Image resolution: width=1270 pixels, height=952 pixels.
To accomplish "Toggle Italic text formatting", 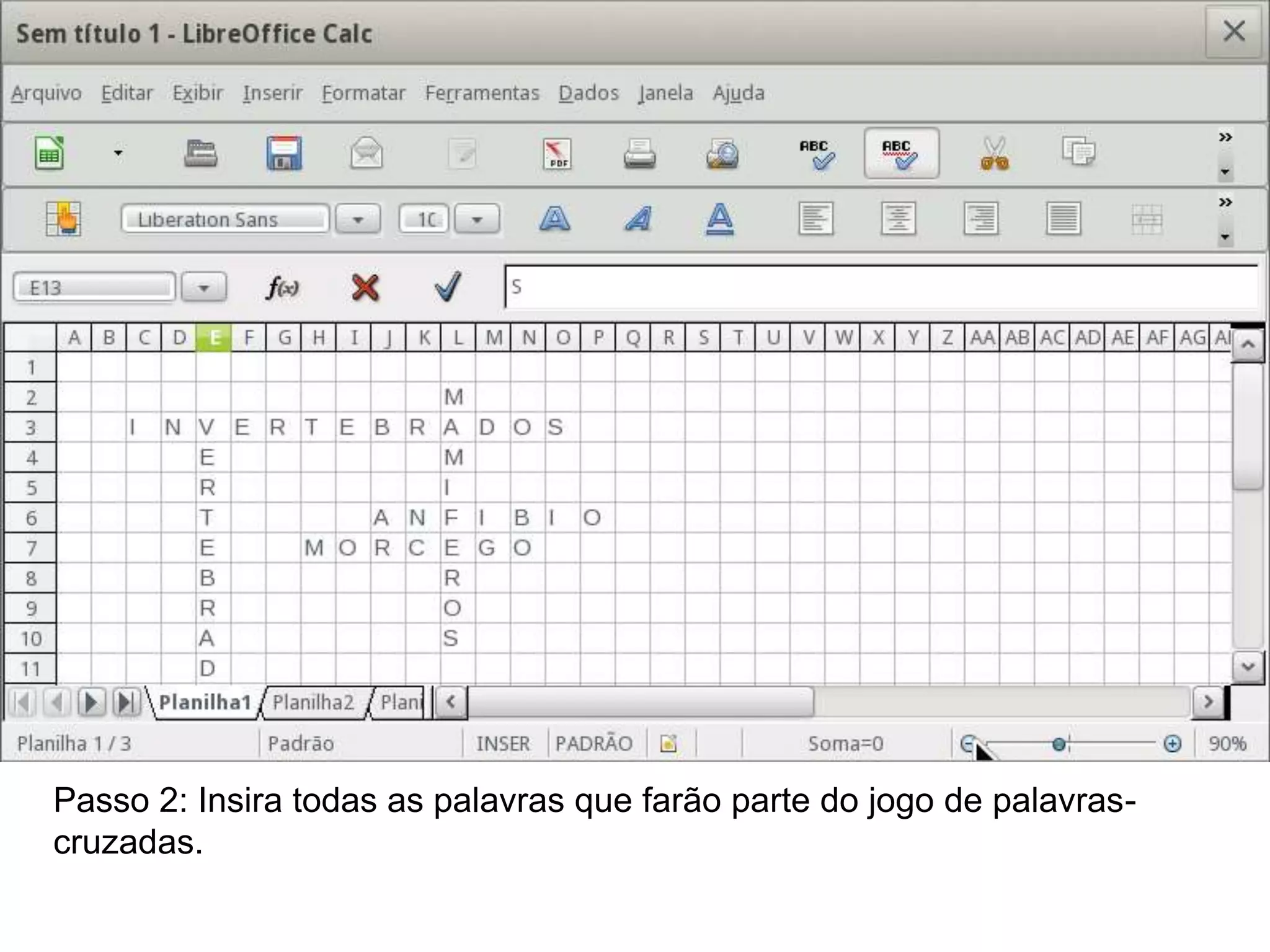I will 637,219.
